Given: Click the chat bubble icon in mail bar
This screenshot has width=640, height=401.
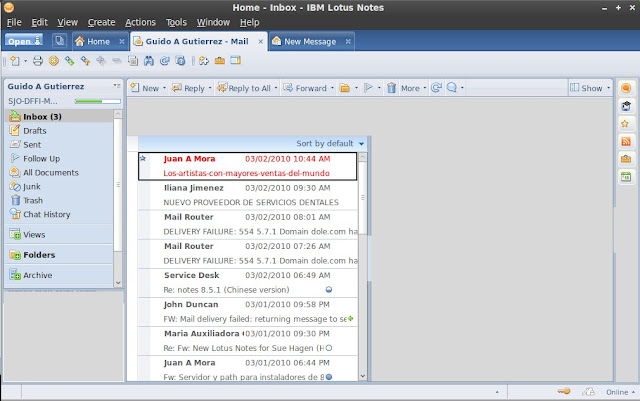Looking at the screenshot, I should [x=452, y=88].
